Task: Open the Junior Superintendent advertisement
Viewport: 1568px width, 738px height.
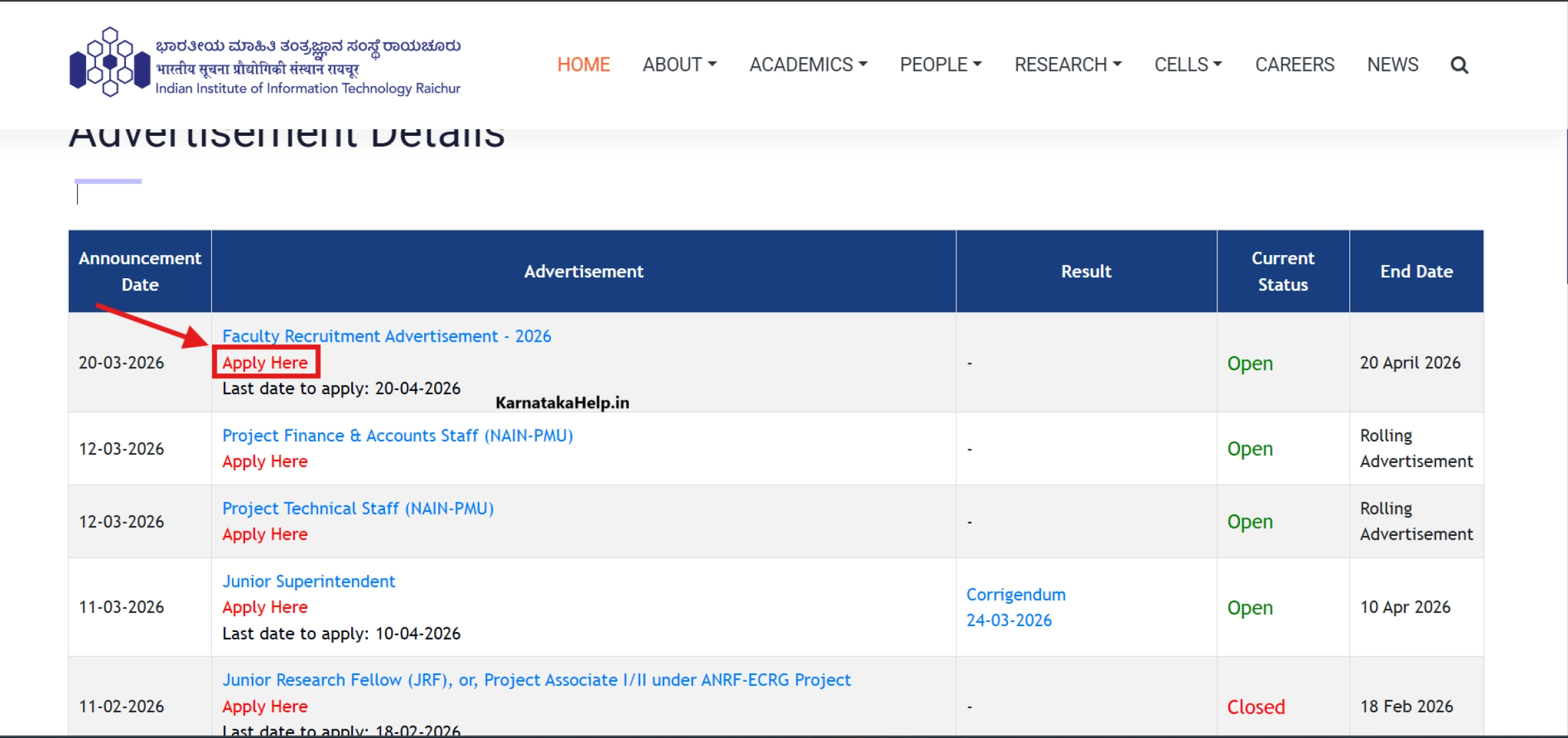Action: (x=309, y=581)
